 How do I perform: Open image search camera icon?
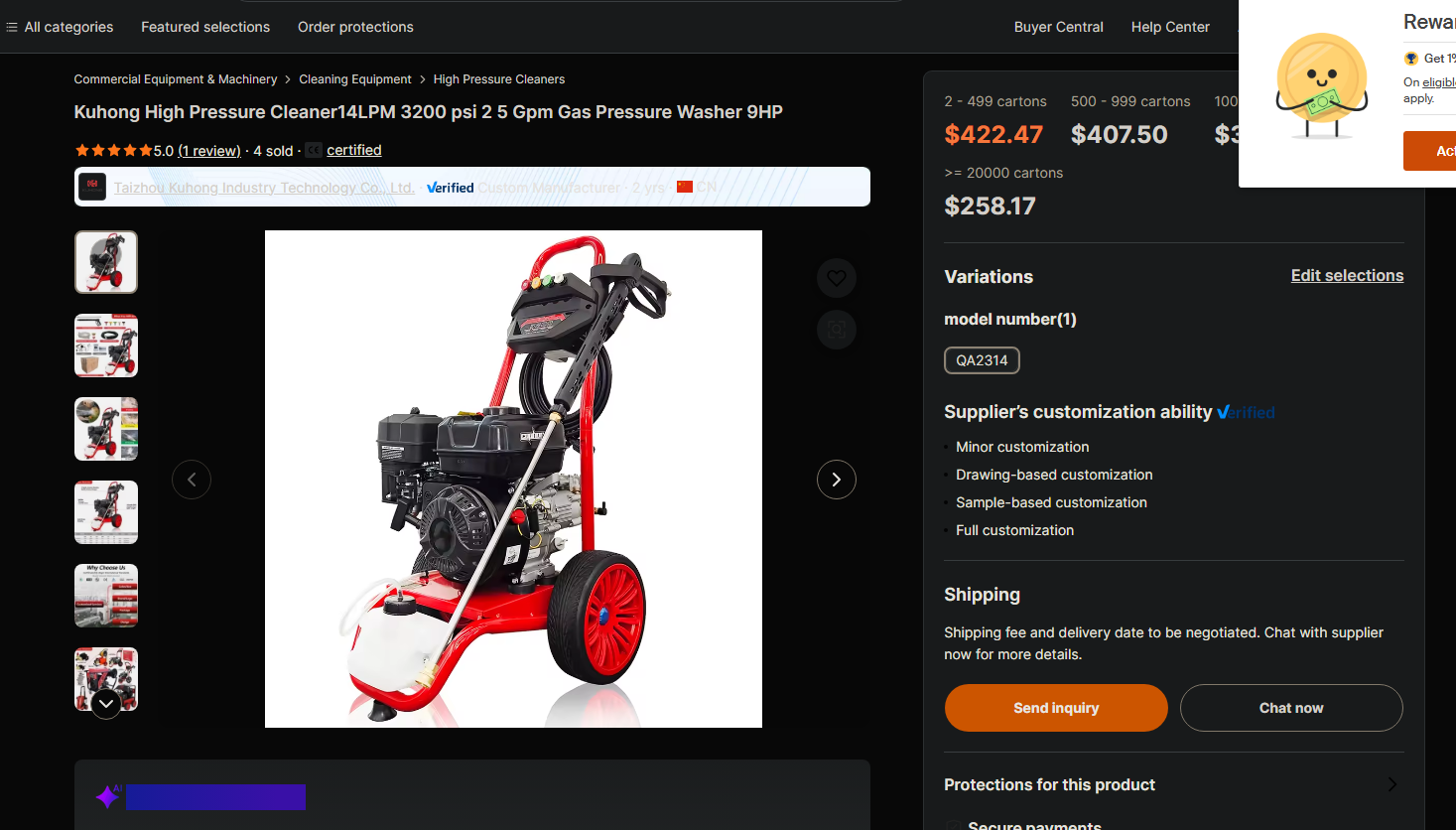click(x=837, y=330)
